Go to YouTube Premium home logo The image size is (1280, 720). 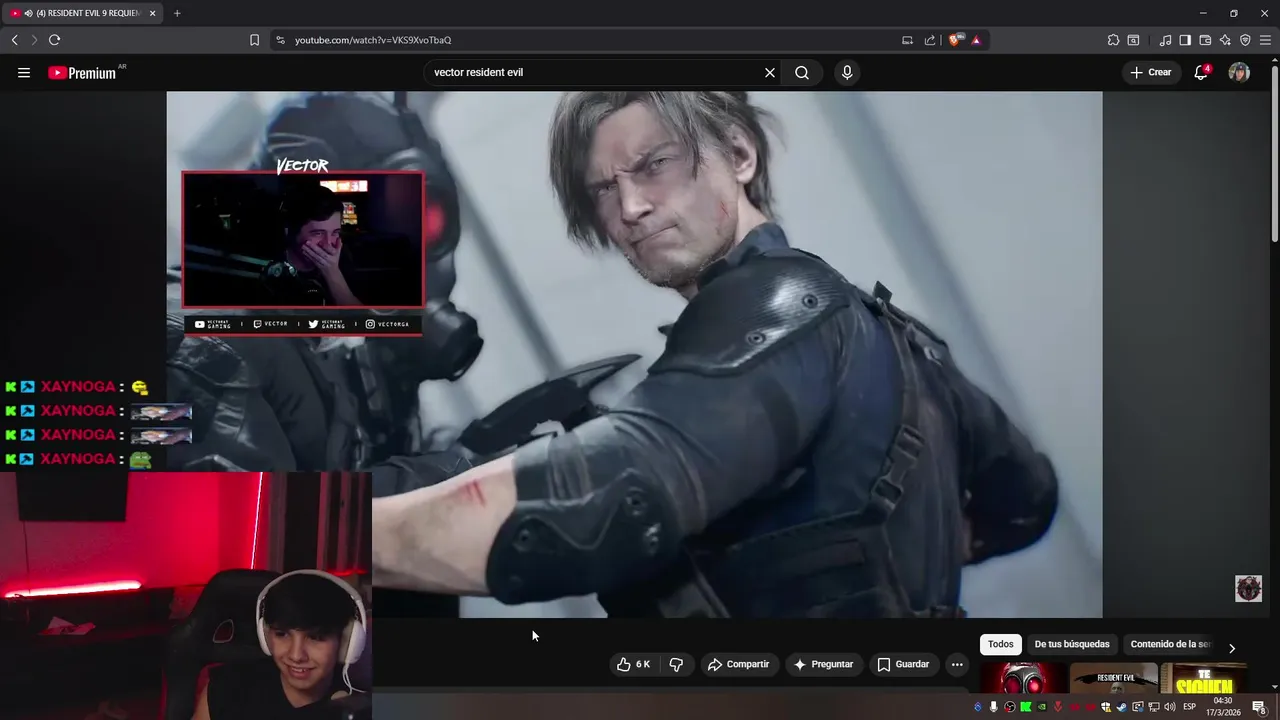pos(82,72)
